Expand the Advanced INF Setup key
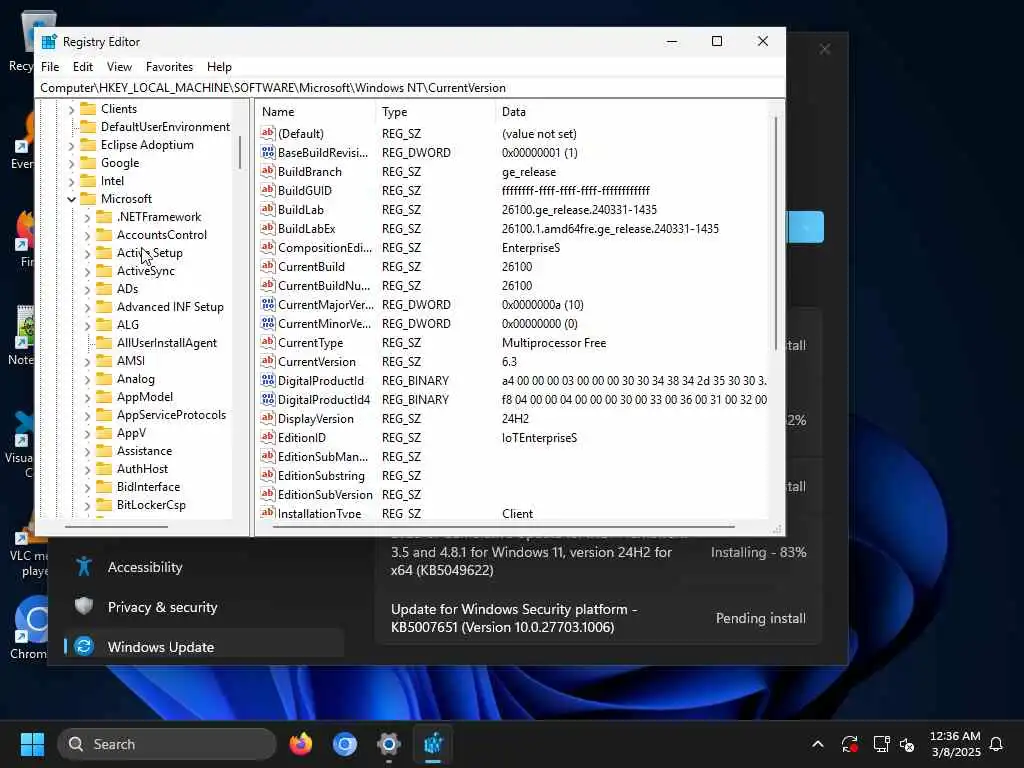 88,308
